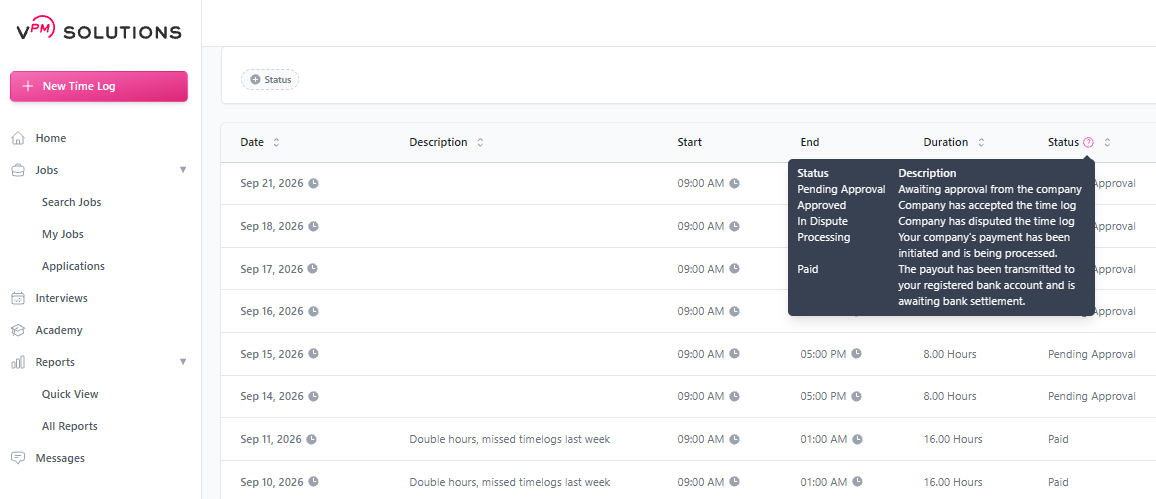Open Search Jobs in the sidebar
This screenshot has width=1156, height=499.
click(x=72, y=202)
